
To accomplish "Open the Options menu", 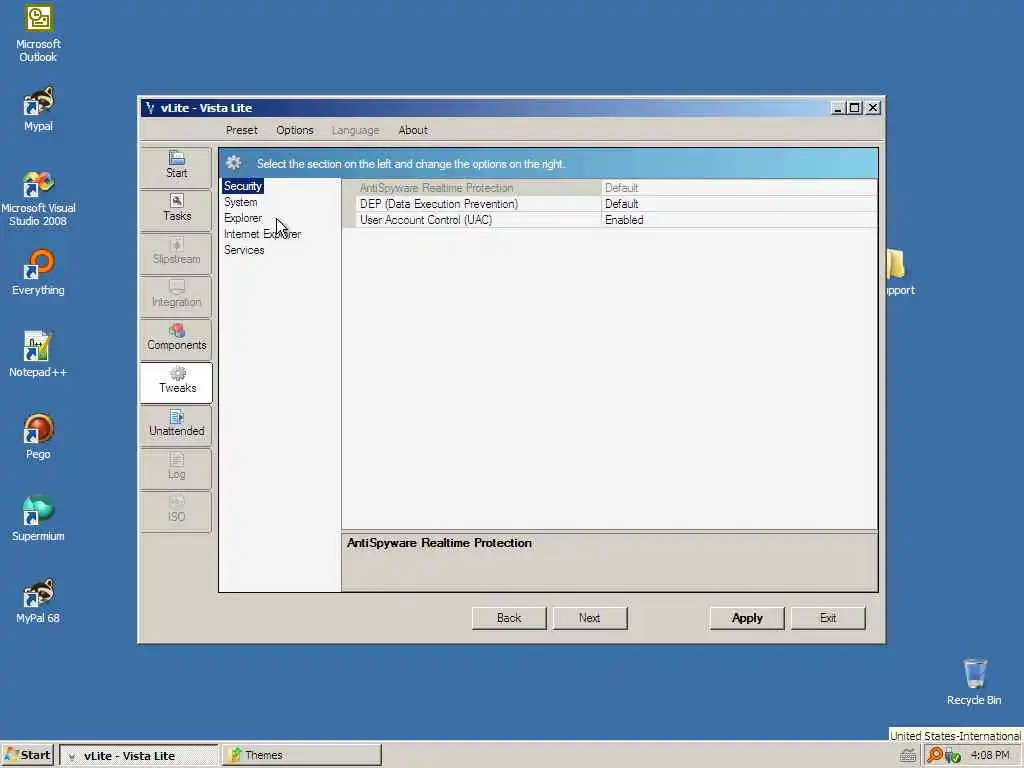I will point(295,130).
